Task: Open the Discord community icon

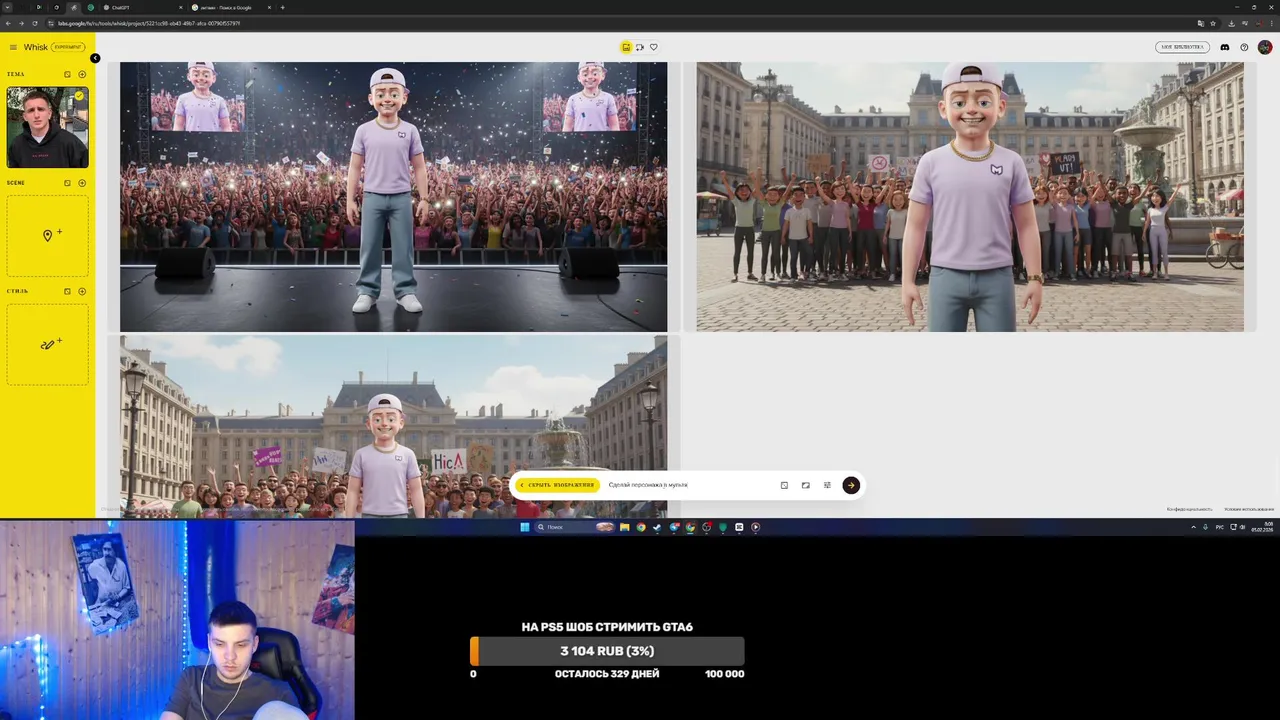Action: pyautogui.click(x=1225, y=47)
